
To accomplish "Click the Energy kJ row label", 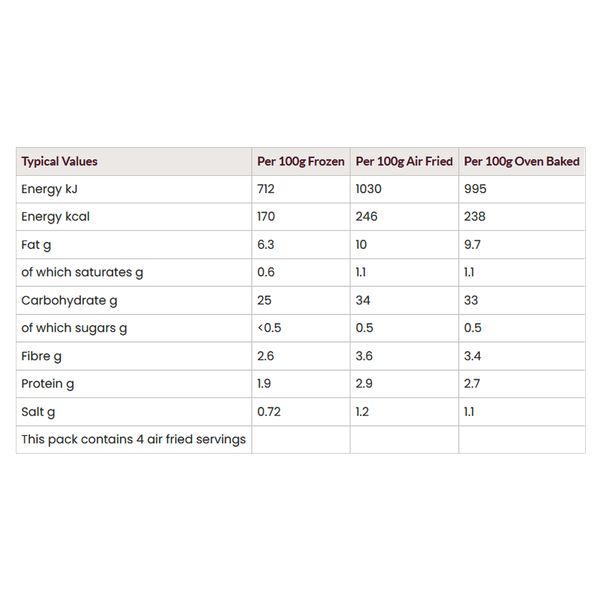I will (x=50, y=189).
